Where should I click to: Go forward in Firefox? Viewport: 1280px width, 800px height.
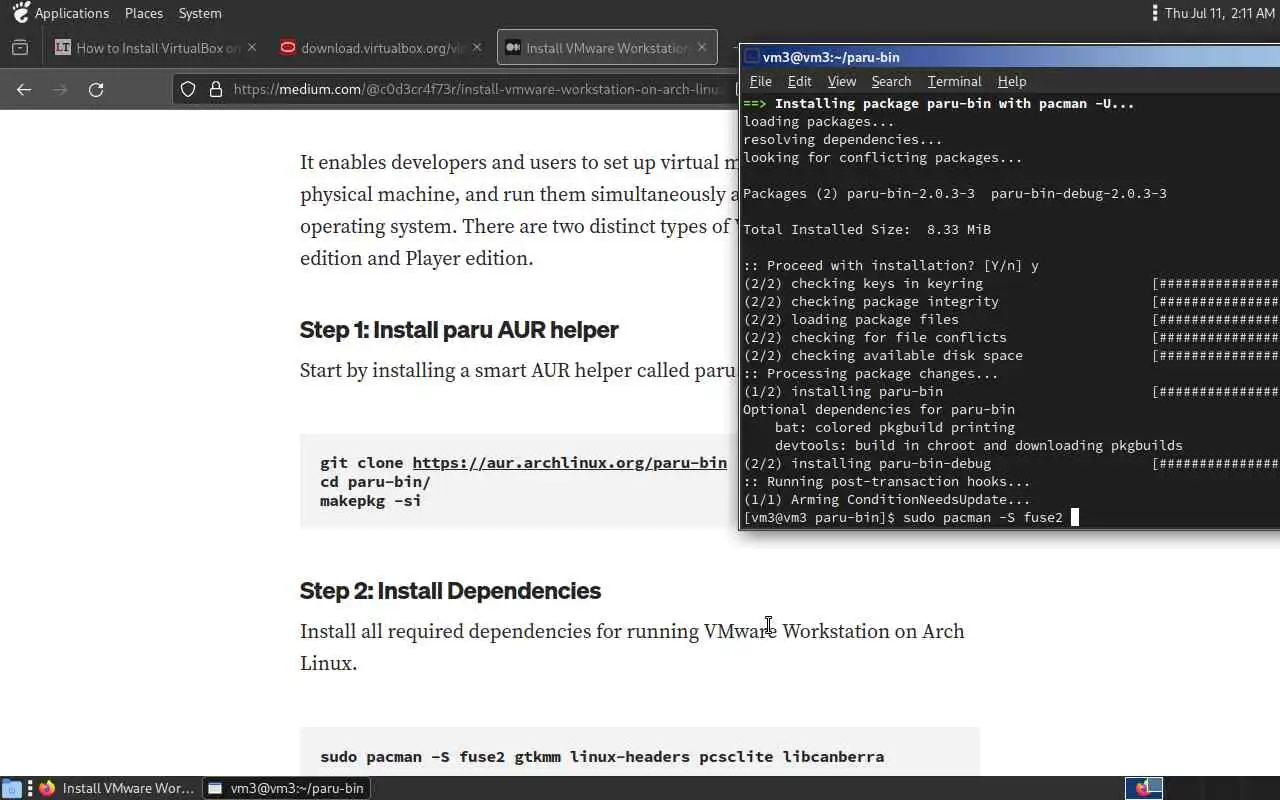coord(60,89)
